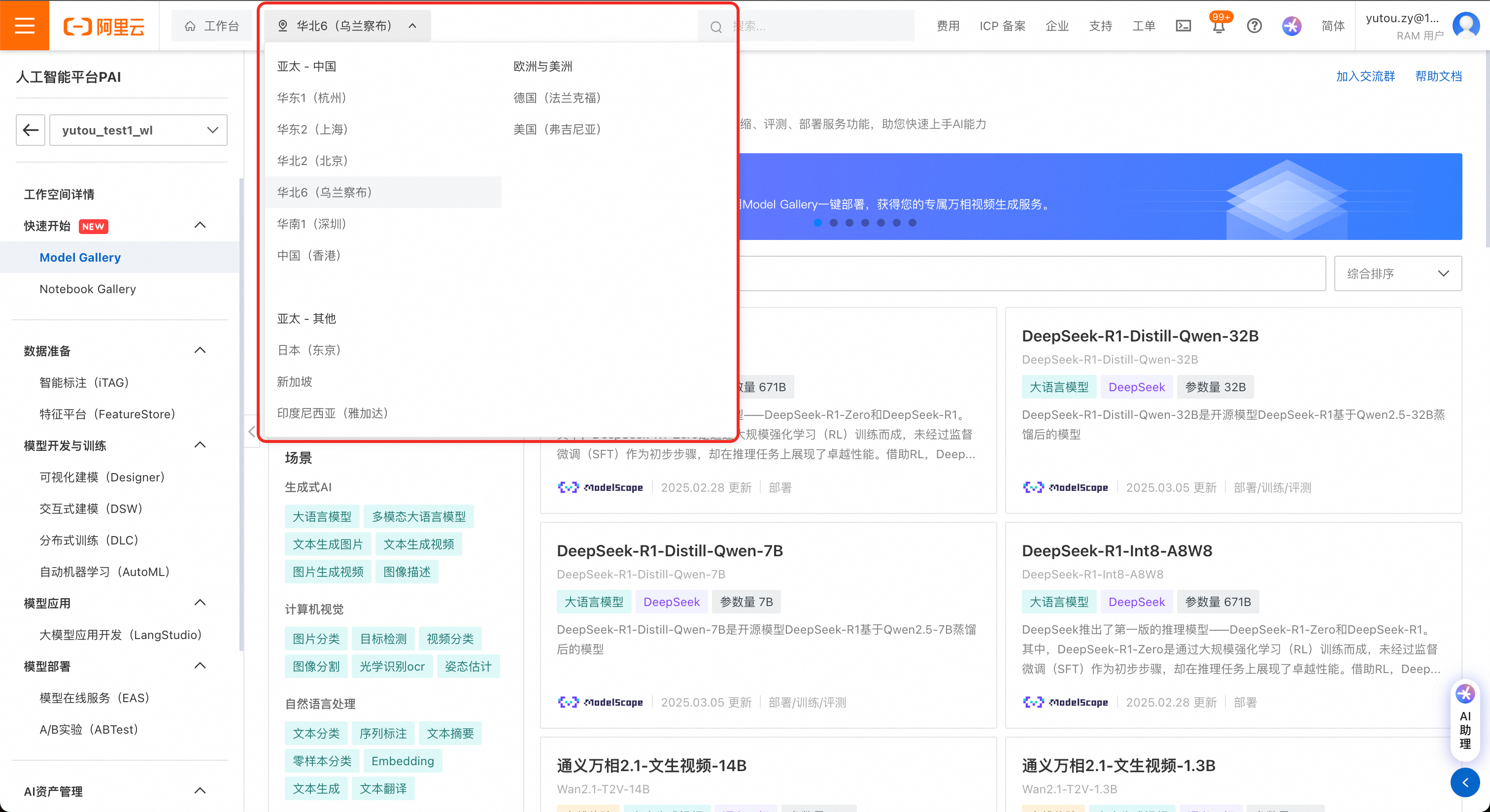Image resolution: width=1490 pixels, height=812 pixels.
Task: Collapse the sidebar with the chevron handle
Action: coord(252,432)
